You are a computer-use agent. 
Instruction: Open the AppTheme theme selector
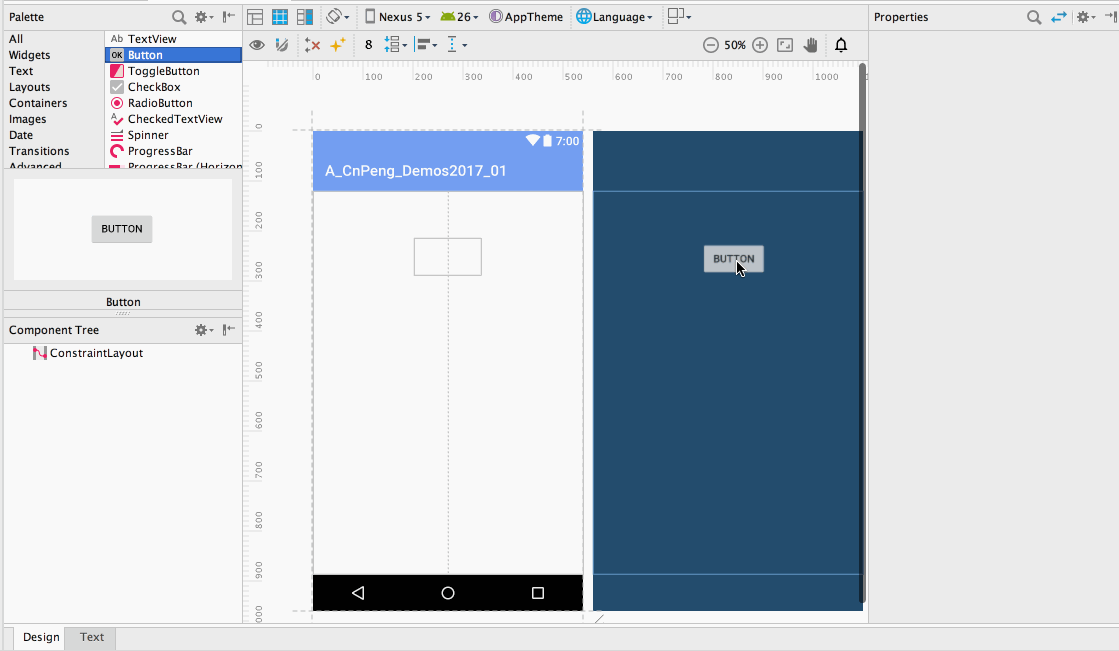pyautogui.click(x=526, y=17)
